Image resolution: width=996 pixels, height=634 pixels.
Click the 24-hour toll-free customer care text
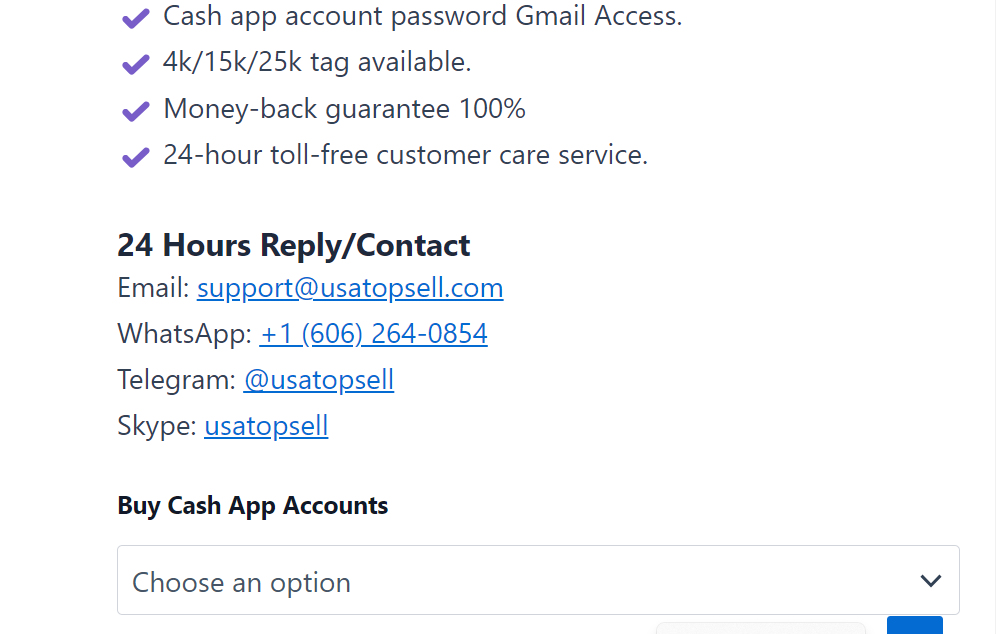pos(405,156)
